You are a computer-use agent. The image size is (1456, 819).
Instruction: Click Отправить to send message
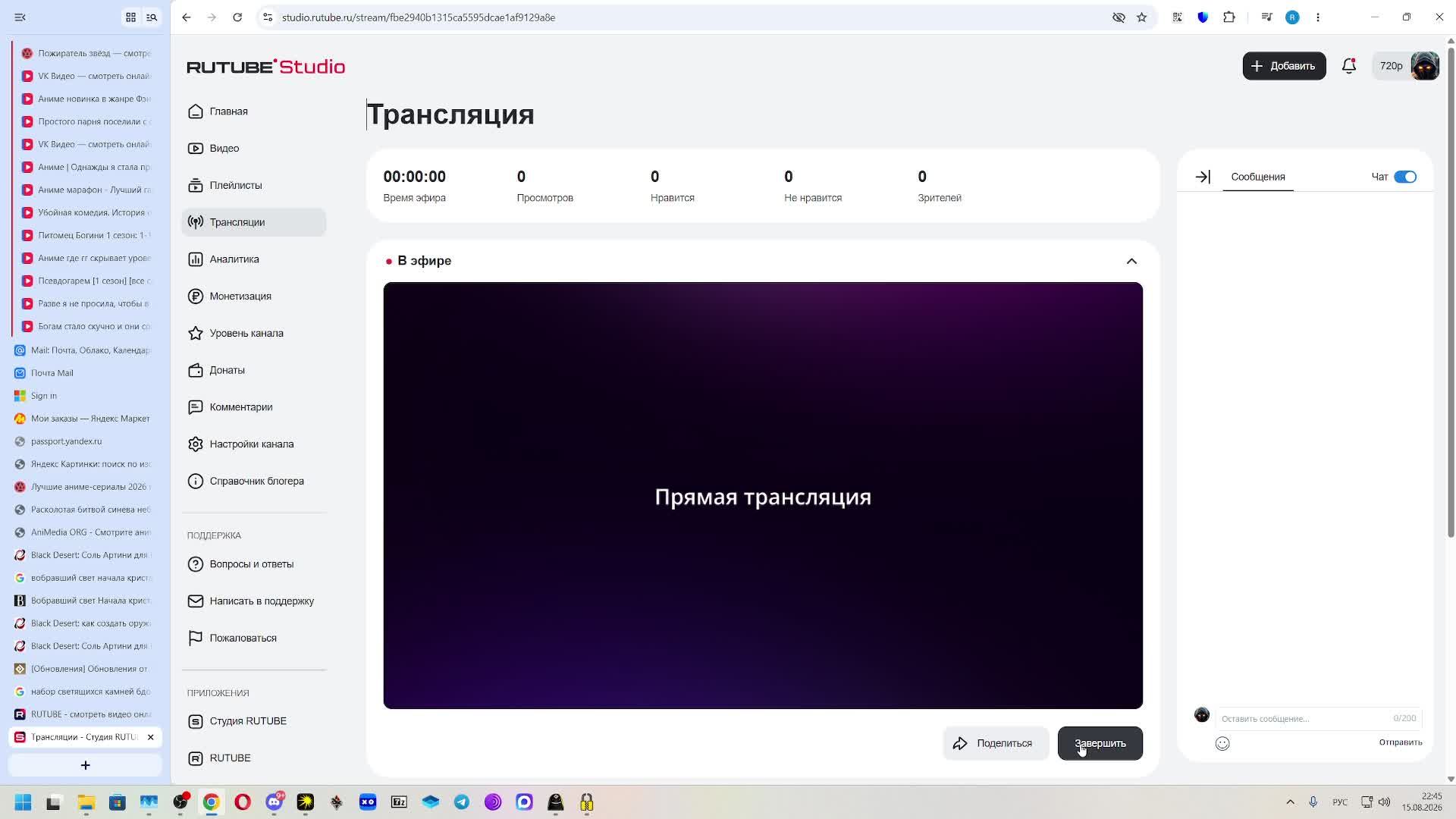1401,742
